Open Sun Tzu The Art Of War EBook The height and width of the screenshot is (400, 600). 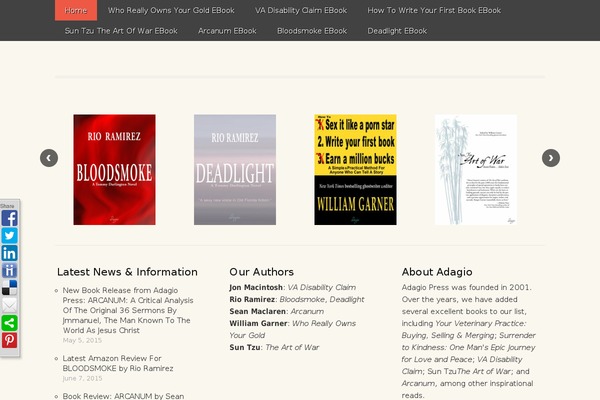121,31
